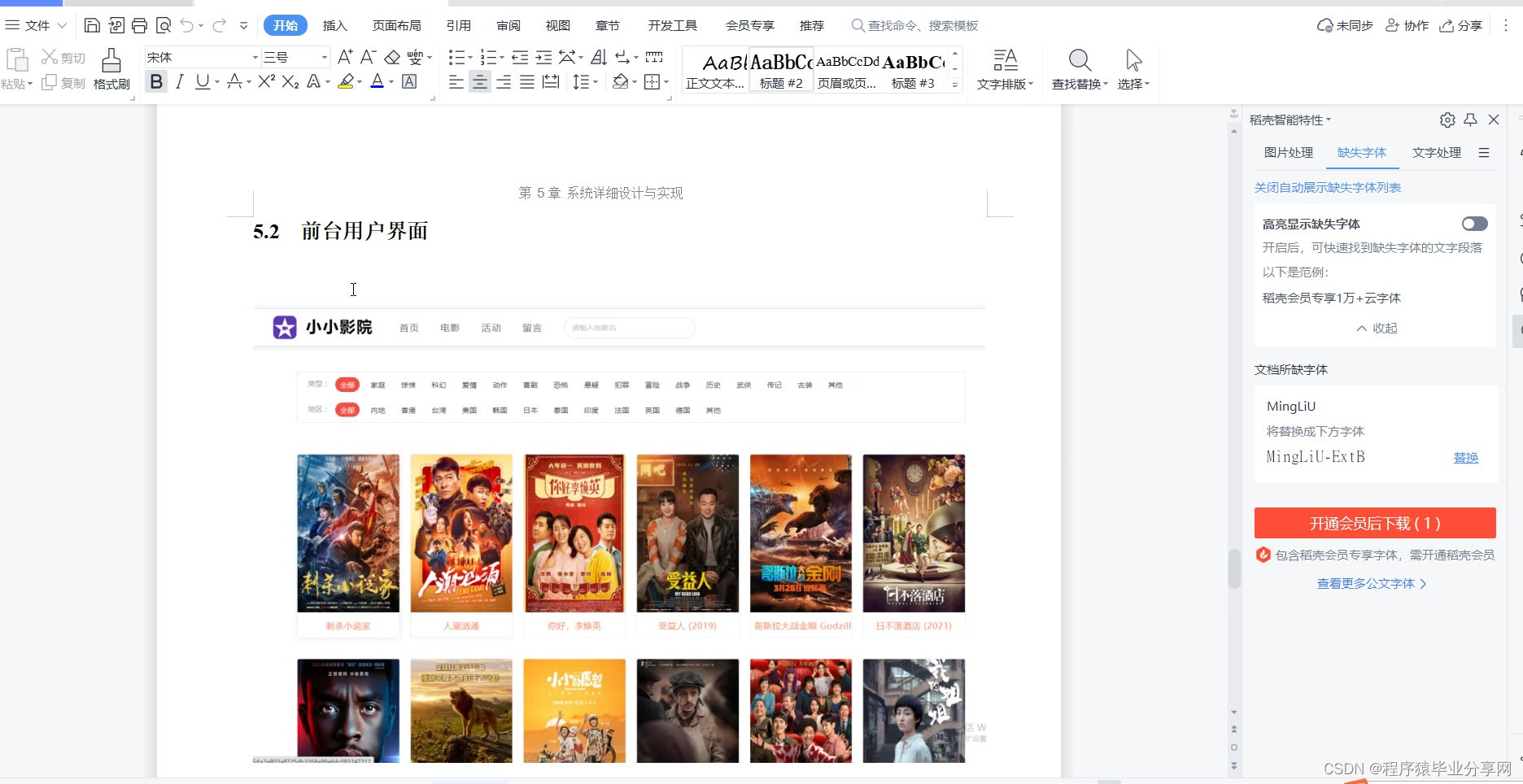Click the Collaborate (协作) button

(x=1407, y=26)
